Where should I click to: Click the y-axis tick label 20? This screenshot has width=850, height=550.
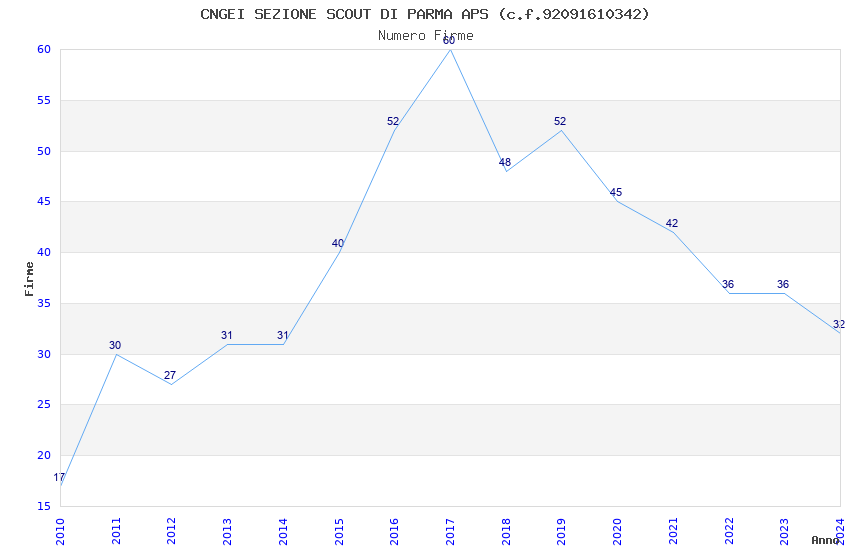click(44, 455)
